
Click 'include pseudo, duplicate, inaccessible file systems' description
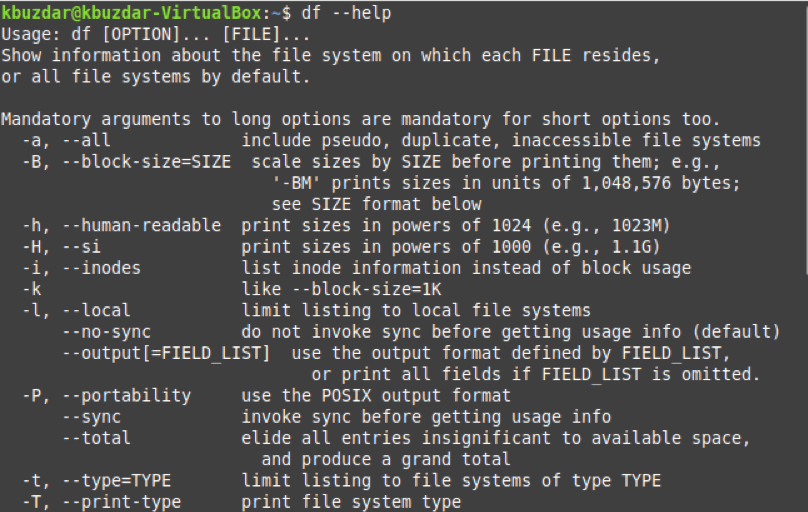coord(501,140)
